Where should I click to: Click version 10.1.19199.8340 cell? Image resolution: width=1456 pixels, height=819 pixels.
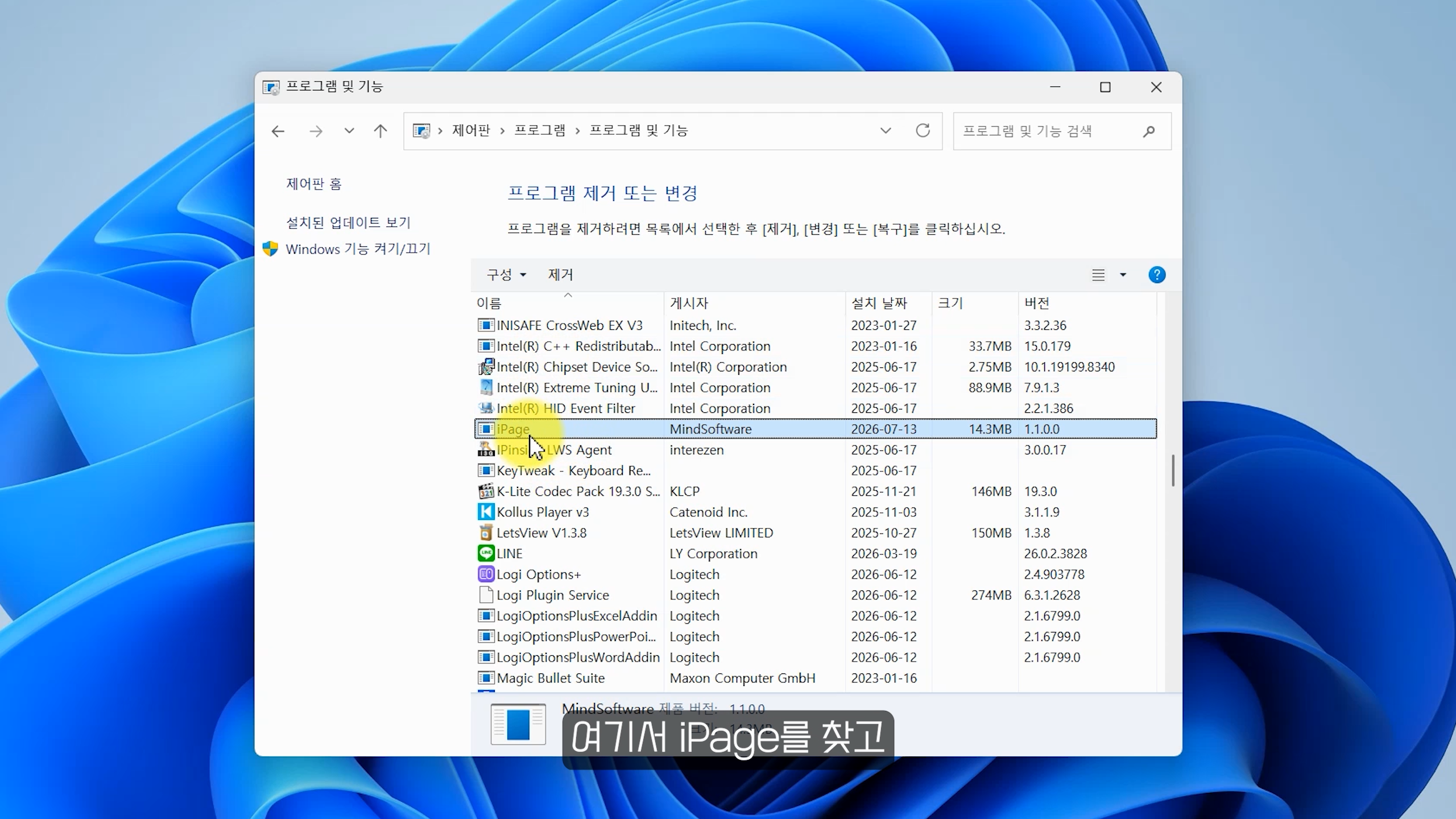point(1069,367)
